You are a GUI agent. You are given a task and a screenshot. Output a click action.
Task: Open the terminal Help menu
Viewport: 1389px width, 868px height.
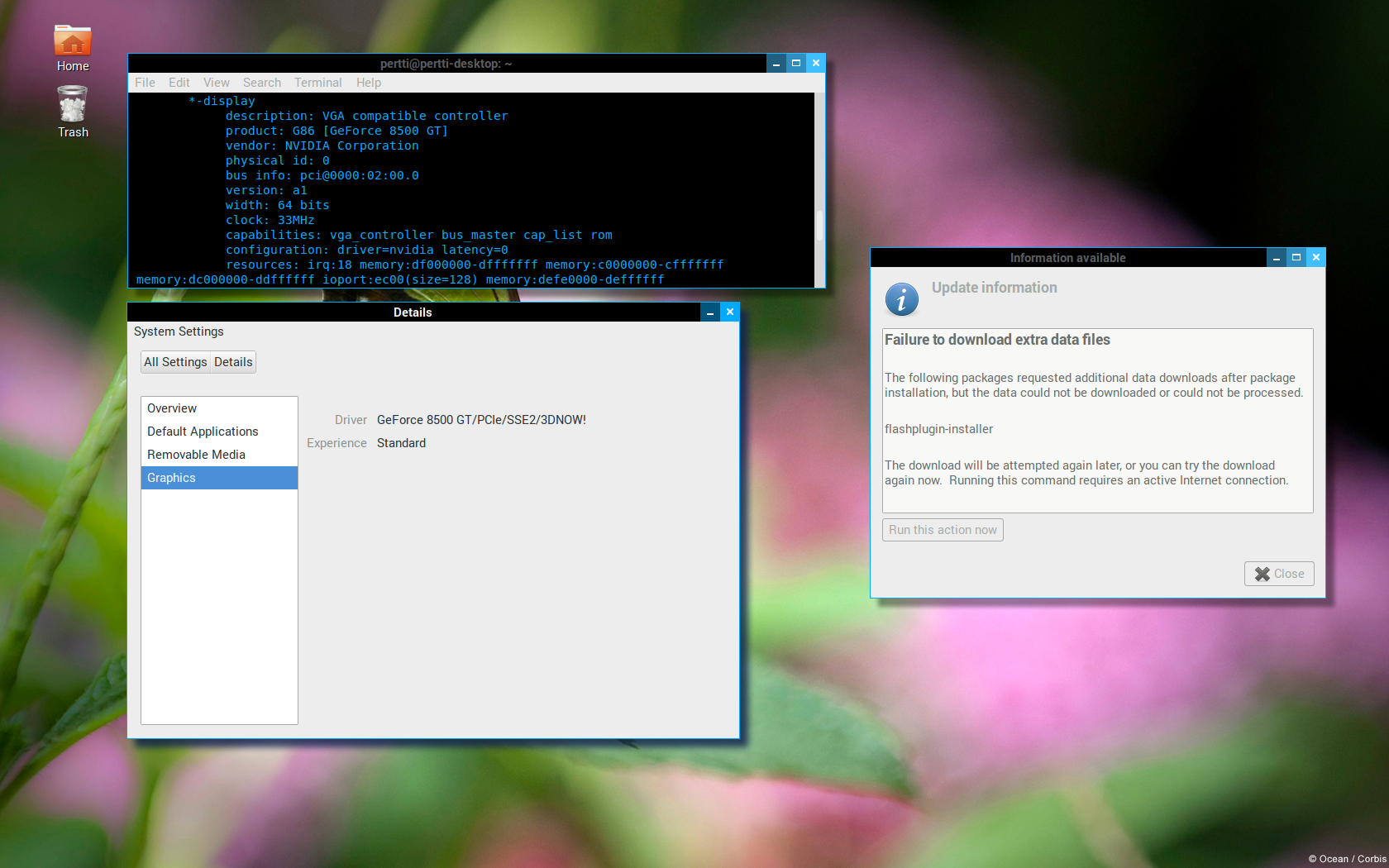pyautogui.click(x=369, y=83)
